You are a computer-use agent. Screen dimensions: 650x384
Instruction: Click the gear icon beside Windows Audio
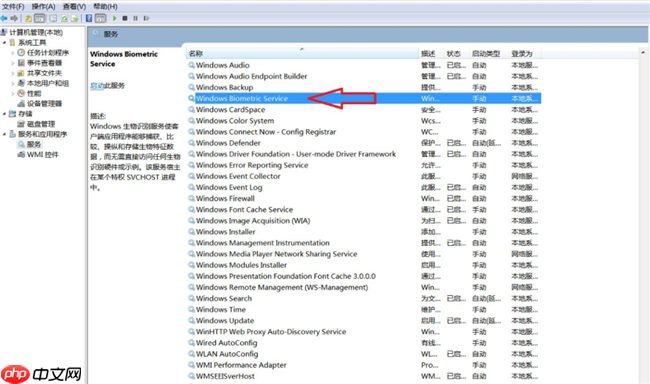click(x=192, y=65)
